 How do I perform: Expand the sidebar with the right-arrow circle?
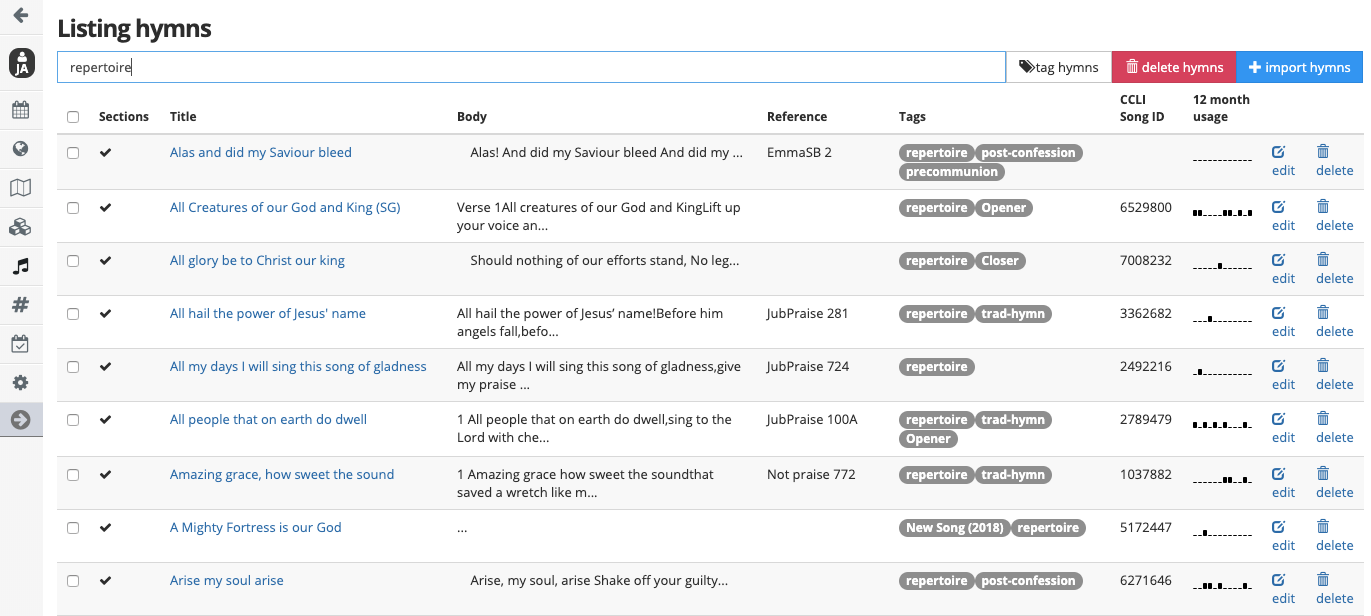pos(20,421)
